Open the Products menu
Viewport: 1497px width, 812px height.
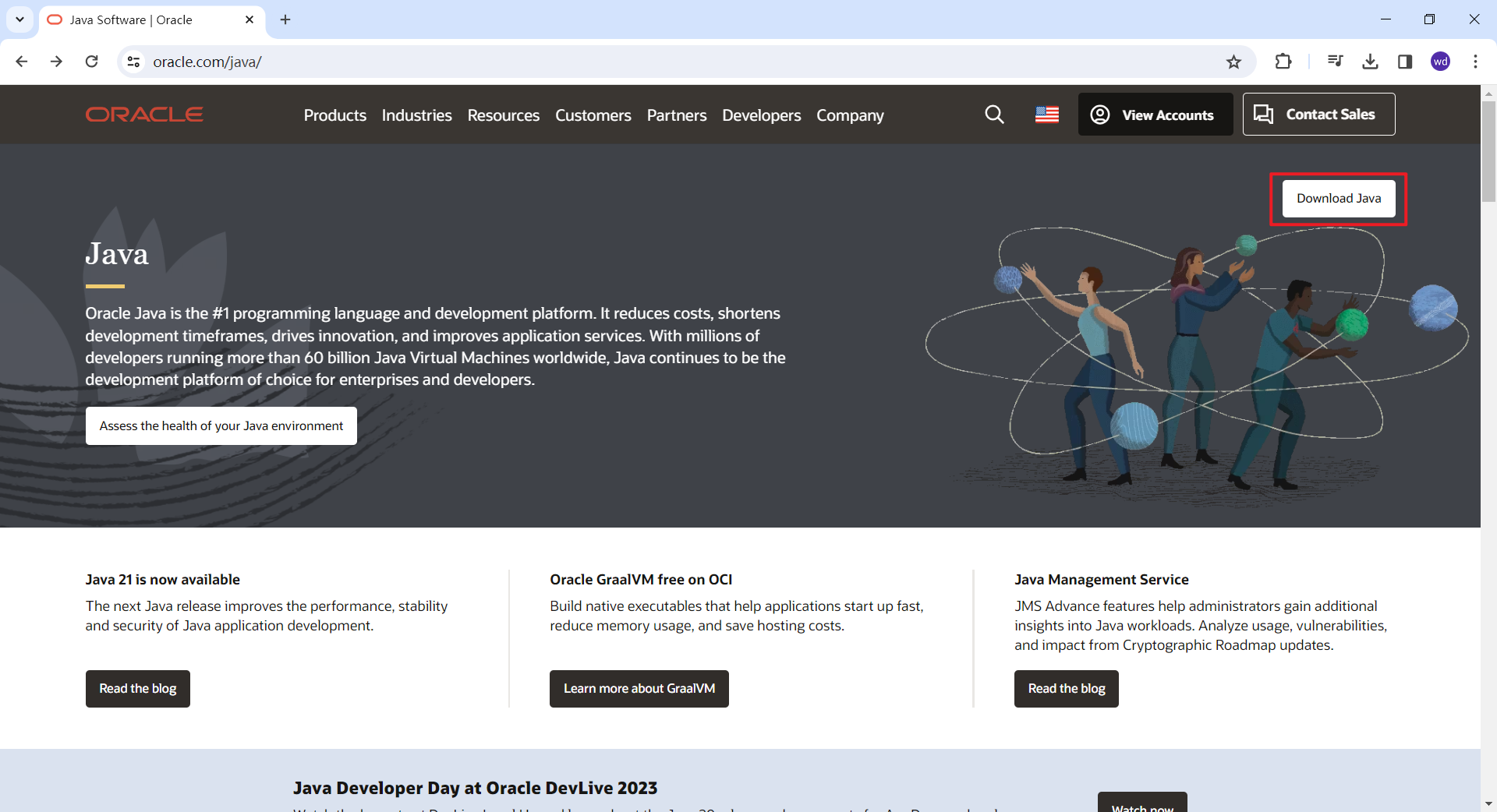click(335, 115)
